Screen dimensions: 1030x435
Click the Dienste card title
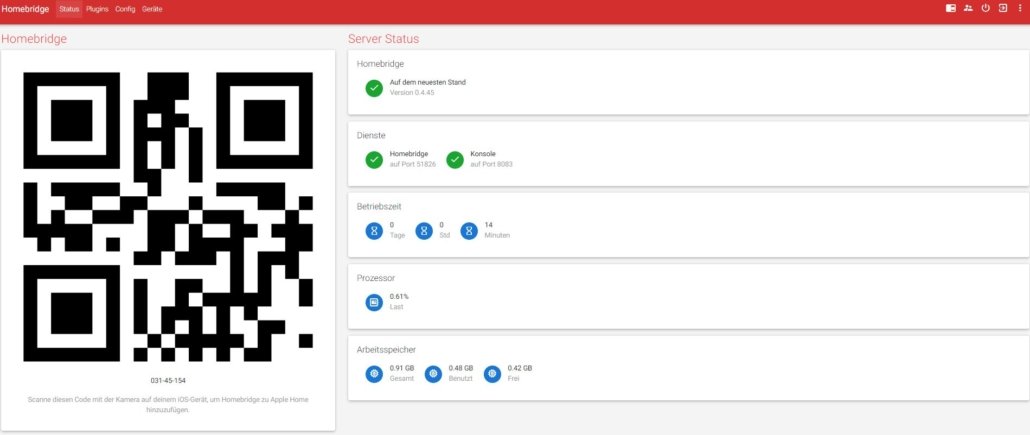(370, 135)
